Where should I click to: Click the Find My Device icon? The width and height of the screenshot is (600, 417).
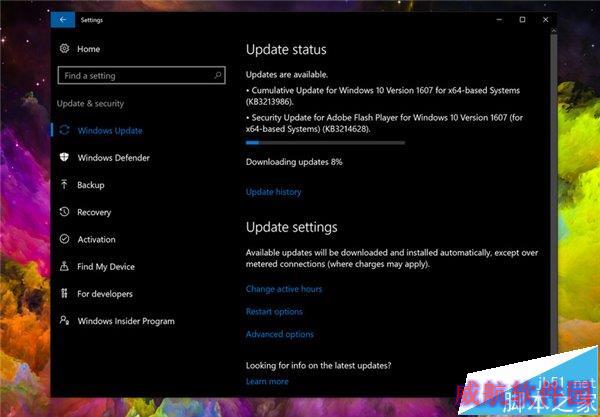click(64, 266)
